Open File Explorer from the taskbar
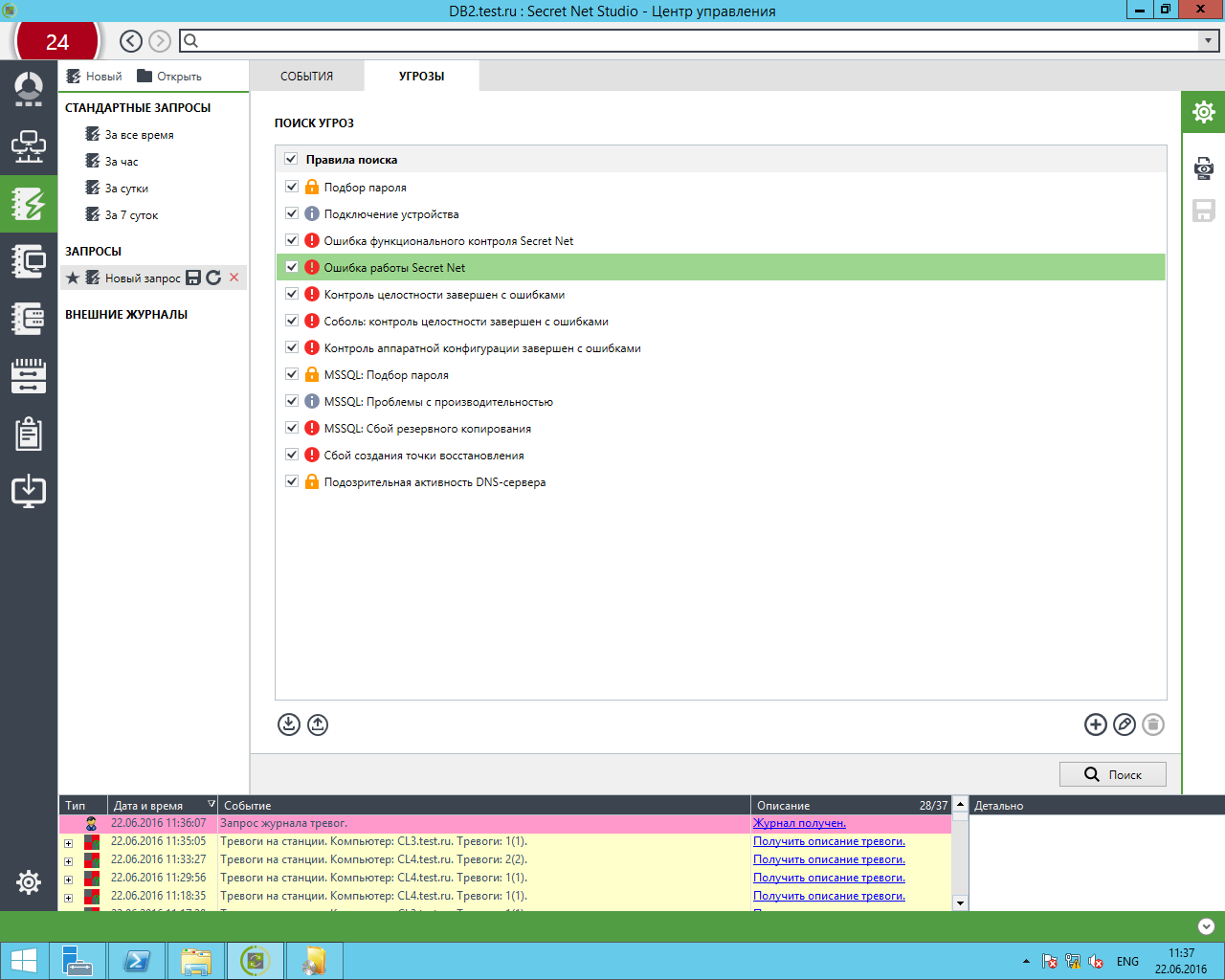 coord(196,961)
